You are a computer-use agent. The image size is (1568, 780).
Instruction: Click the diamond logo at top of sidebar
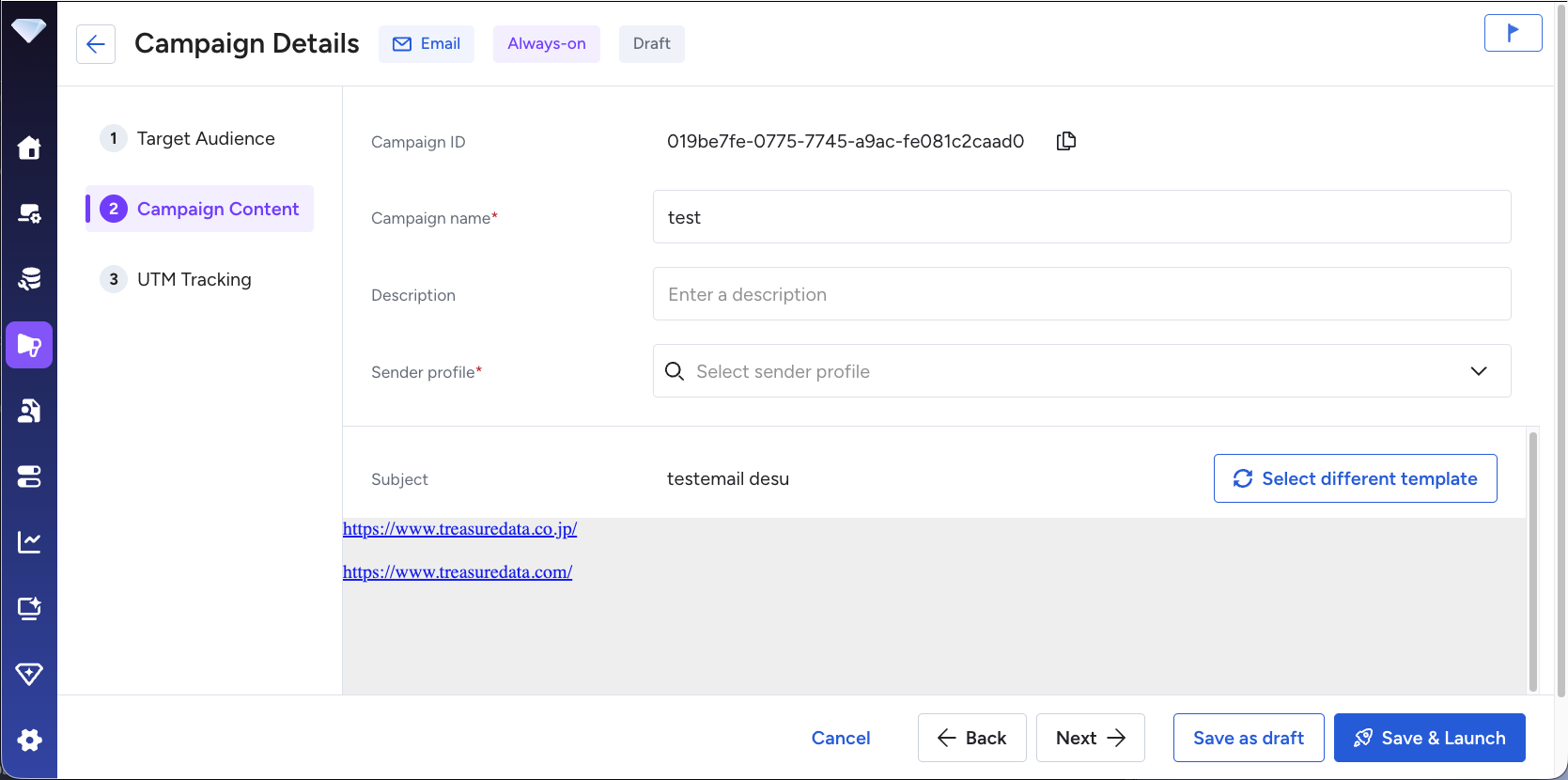(29, 30)
